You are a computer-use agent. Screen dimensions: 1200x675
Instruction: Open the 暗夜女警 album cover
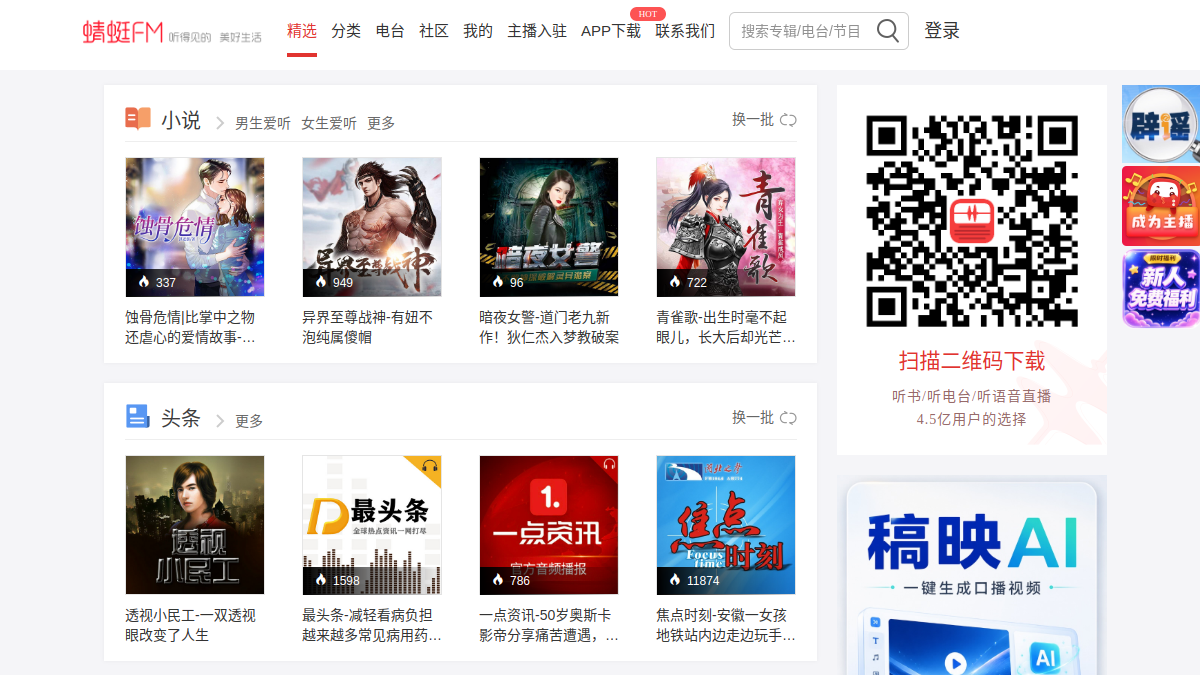coord(549,227)
